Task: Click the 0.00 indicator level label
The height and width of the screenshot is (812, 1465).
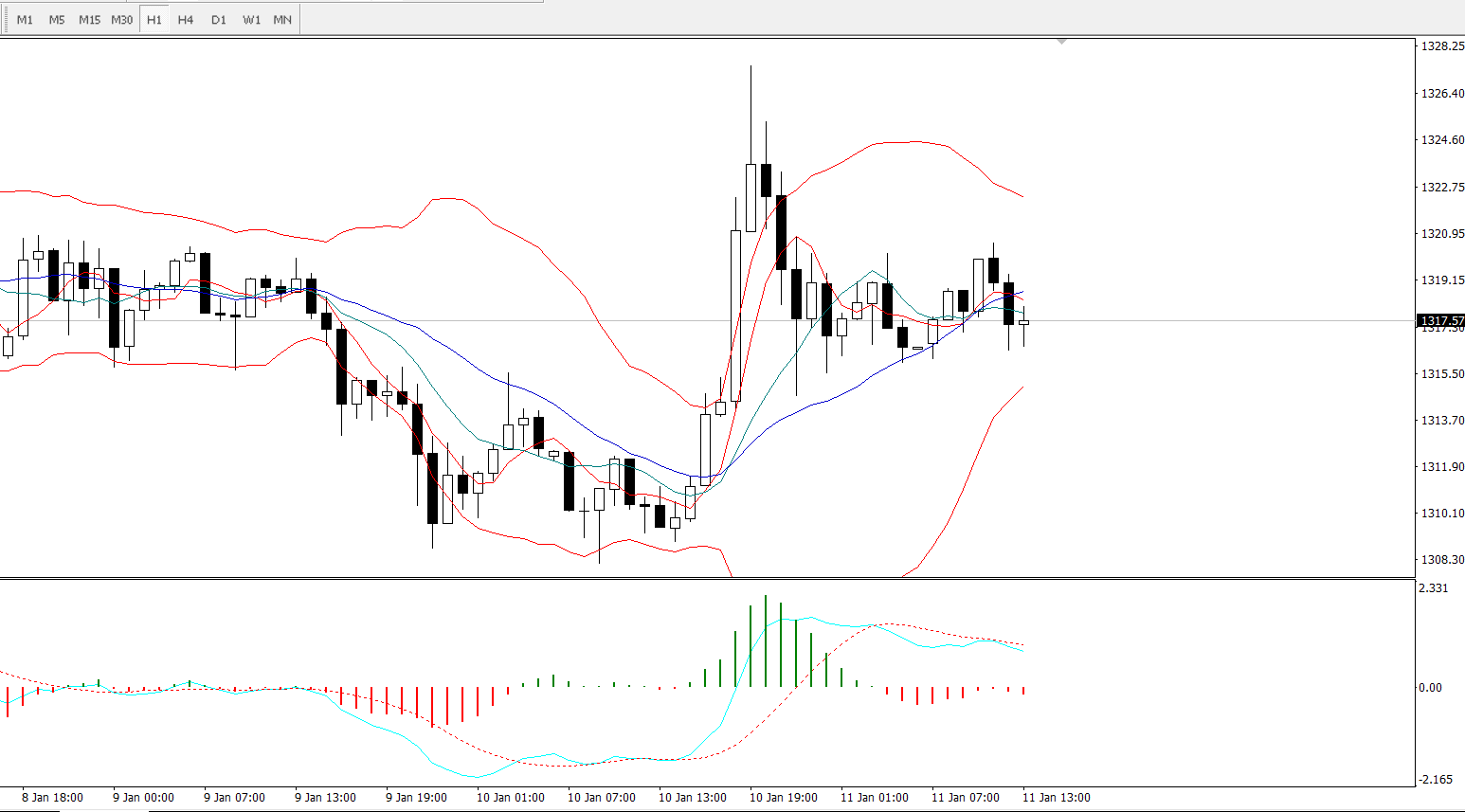Action: tap(1430, 688)
